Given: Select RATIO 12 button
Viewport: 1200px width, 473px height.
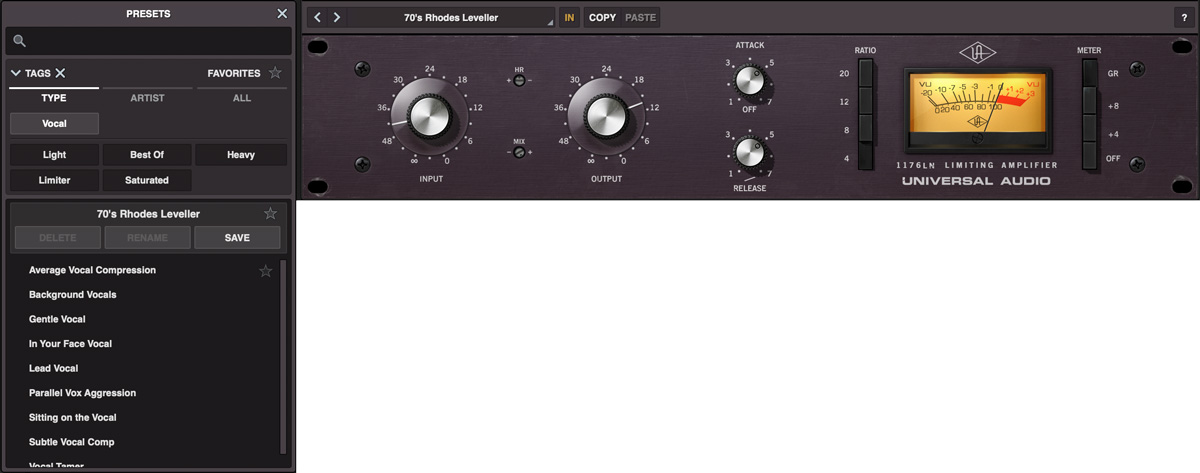Looking at the screenshot, I should [865, 101].
